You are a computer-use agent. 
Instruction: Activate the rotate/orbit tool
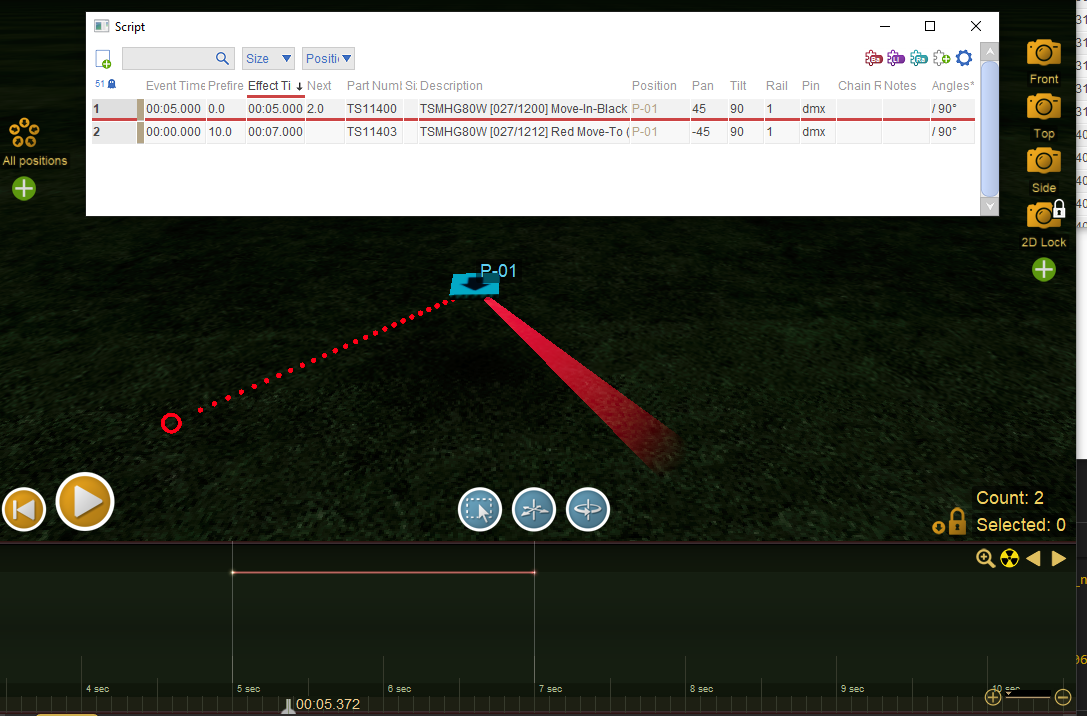[x=588, y=510]
